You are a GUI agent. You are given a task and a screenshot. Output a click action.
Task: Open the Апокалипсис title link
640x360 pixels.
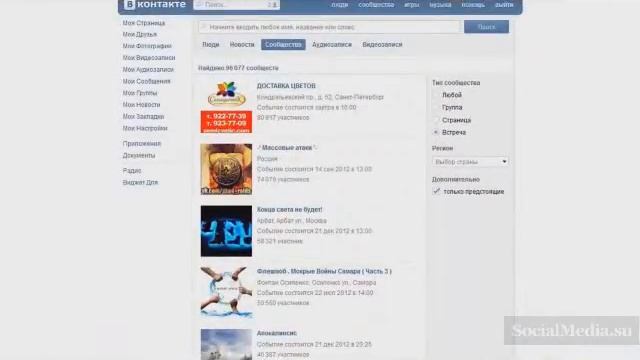277,333
